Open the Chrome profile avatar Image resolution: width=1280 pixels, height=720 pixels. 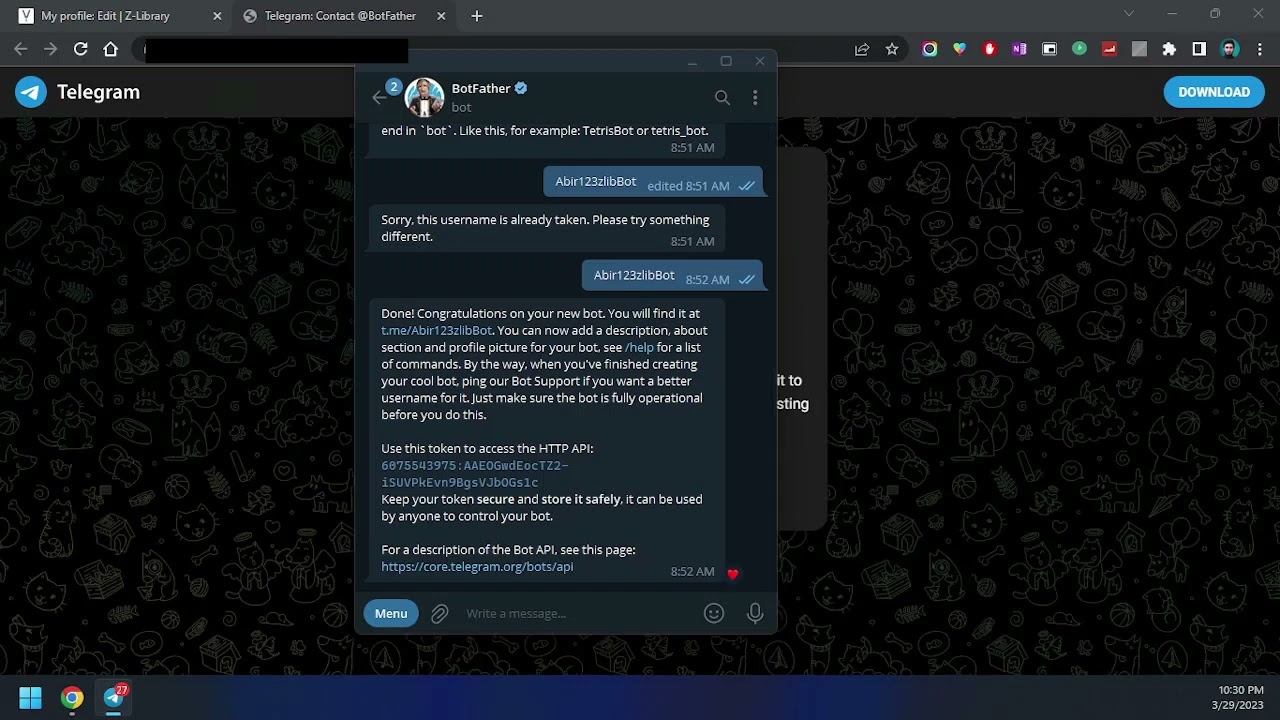point(1230,49)
